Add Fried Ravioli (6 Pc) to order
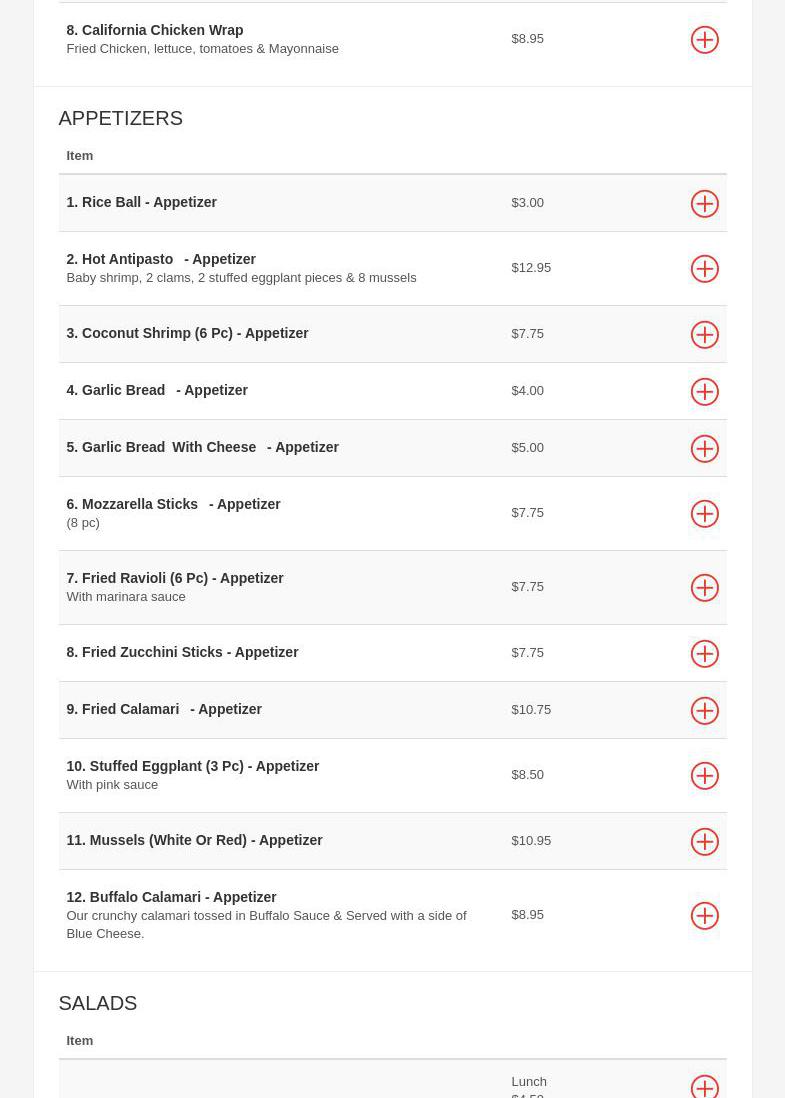Image resolution: width=785 pixels, height=1098 pixels. (704, 588)
